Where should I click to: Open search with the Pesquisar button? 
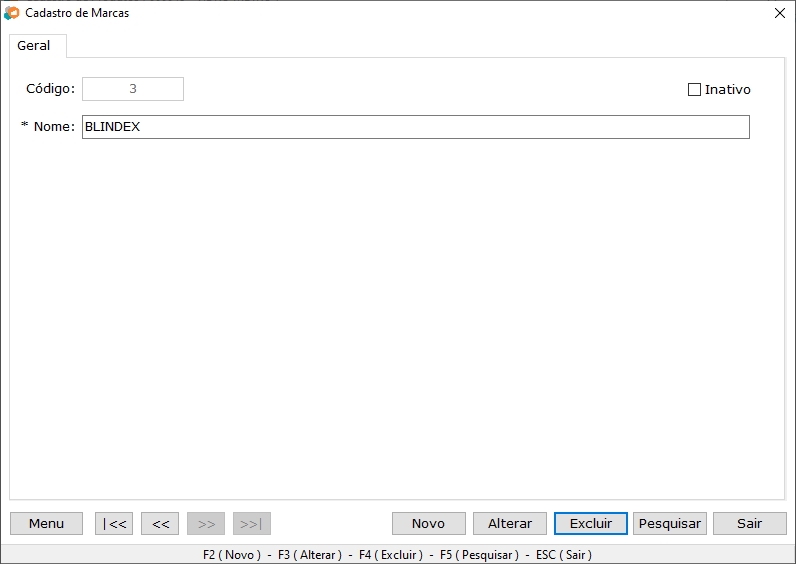tap(670, 523)
